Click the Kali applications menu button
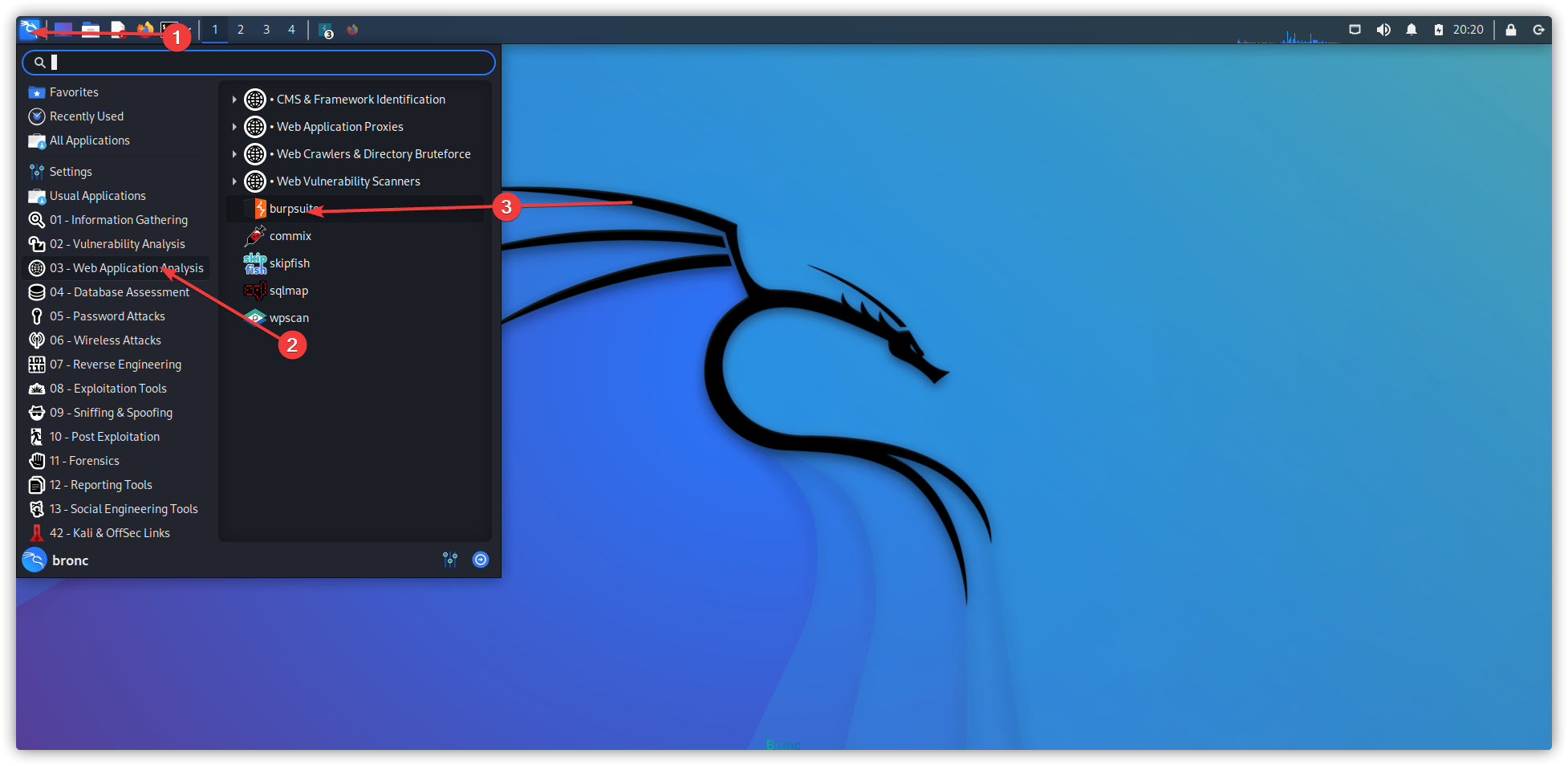This screenshot has width=1568, height=766. pyautogui.click(x=30, y=30)
